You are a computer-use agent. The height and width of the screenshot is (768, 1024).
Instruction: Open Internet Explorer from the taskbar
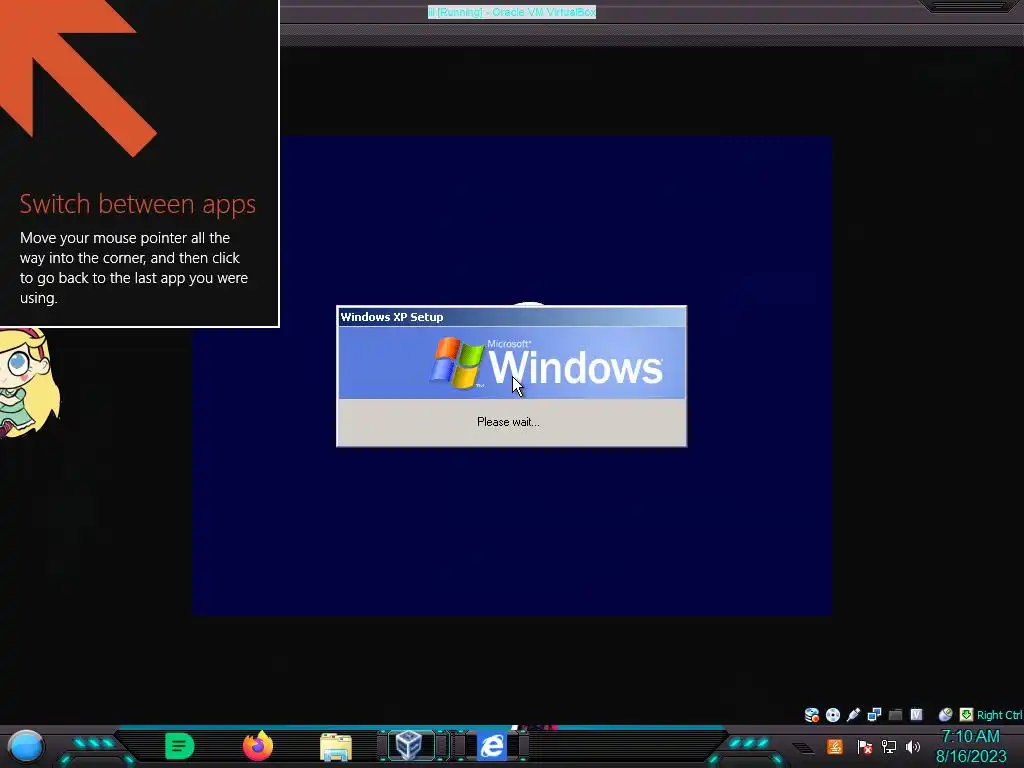492,746
